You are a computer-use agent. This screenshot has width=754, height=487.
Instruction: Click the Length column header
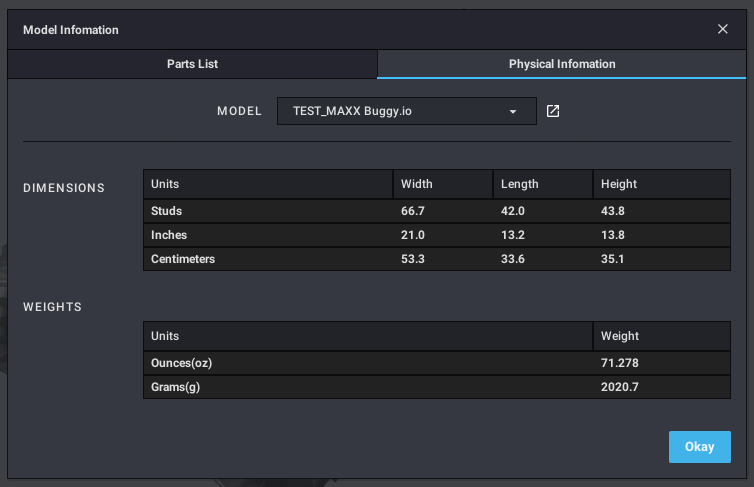[x=543, y=184]
